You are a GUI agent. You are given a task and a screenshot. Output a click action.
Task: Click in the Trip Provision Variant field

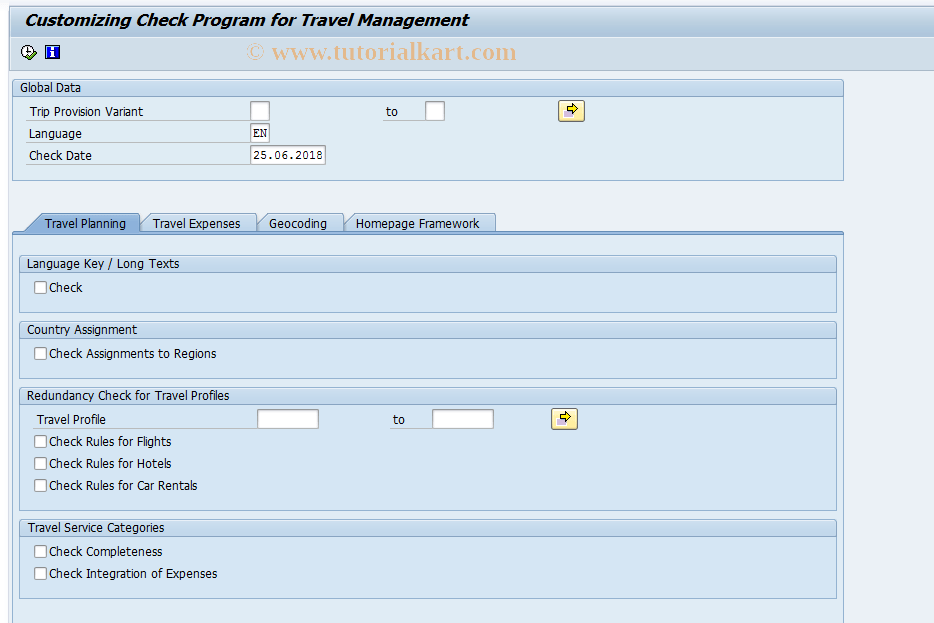[259, 111]
